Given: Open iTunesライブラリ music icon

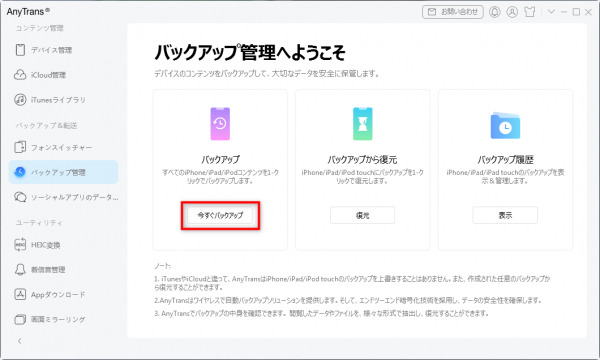Looking at the screenshot, I should coord(20,99).
